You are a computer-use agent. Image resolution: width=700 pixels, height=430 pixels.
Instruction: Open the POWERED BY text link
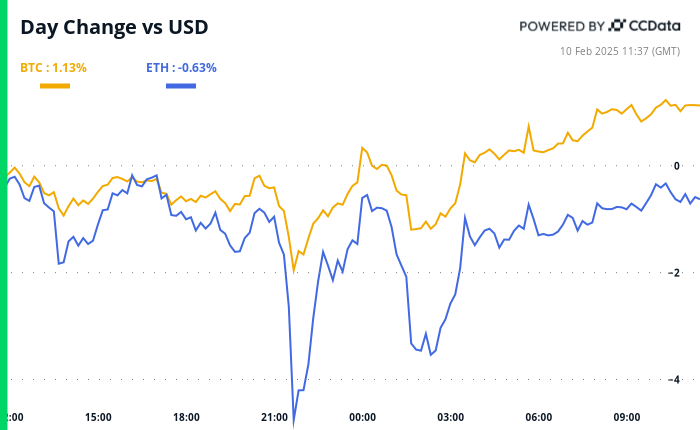(561, 26)
